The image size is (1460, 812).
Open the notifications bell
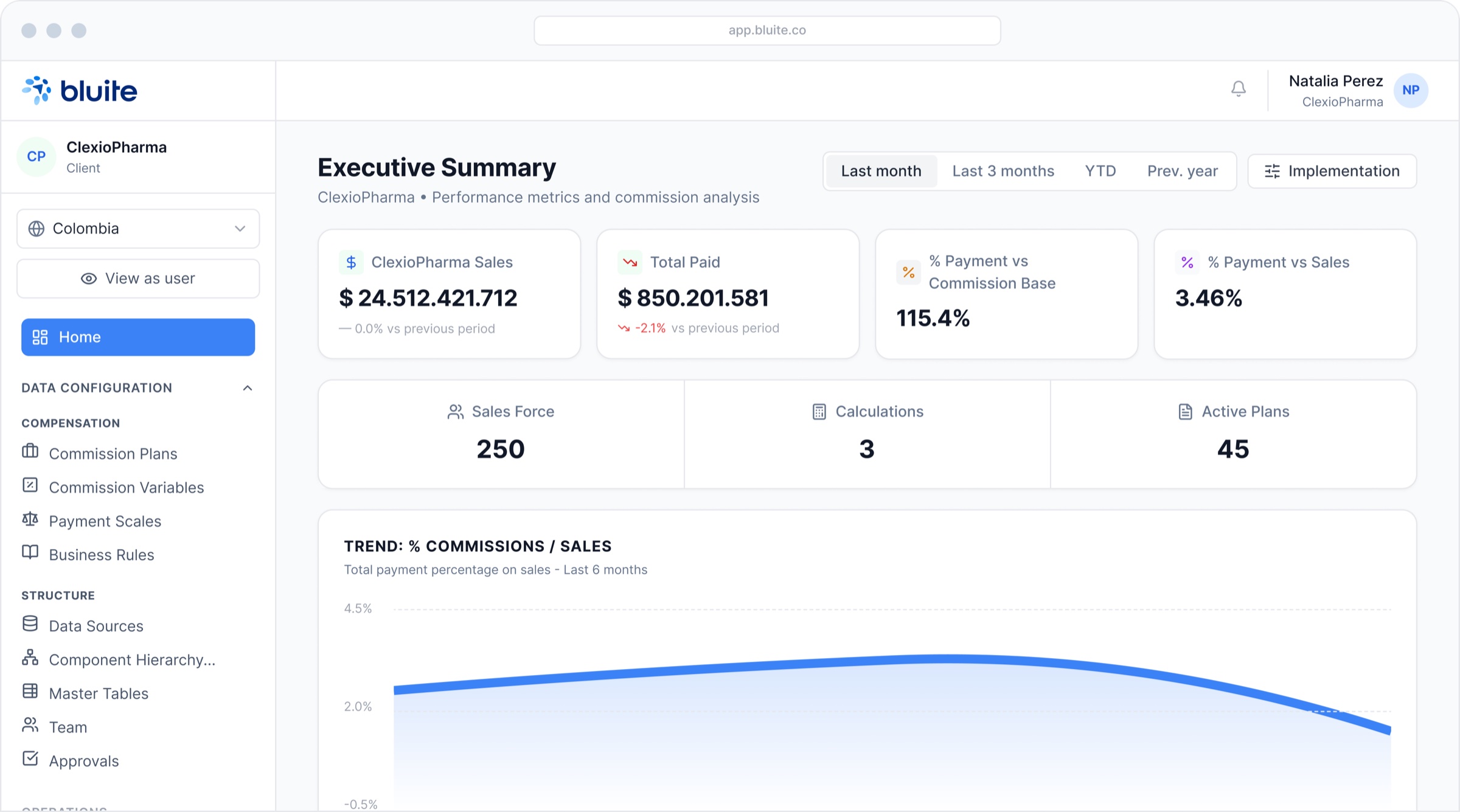(x=1238, y=89)
